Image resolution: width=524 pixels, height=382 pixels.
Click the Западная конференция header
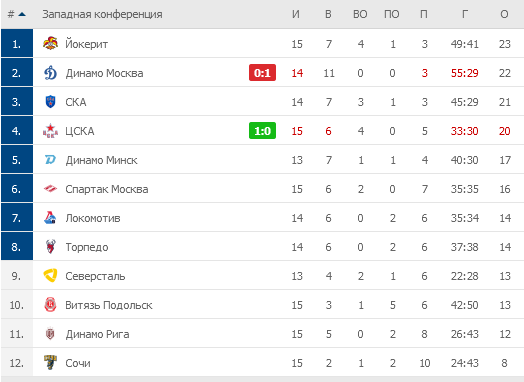click(102, 14)
